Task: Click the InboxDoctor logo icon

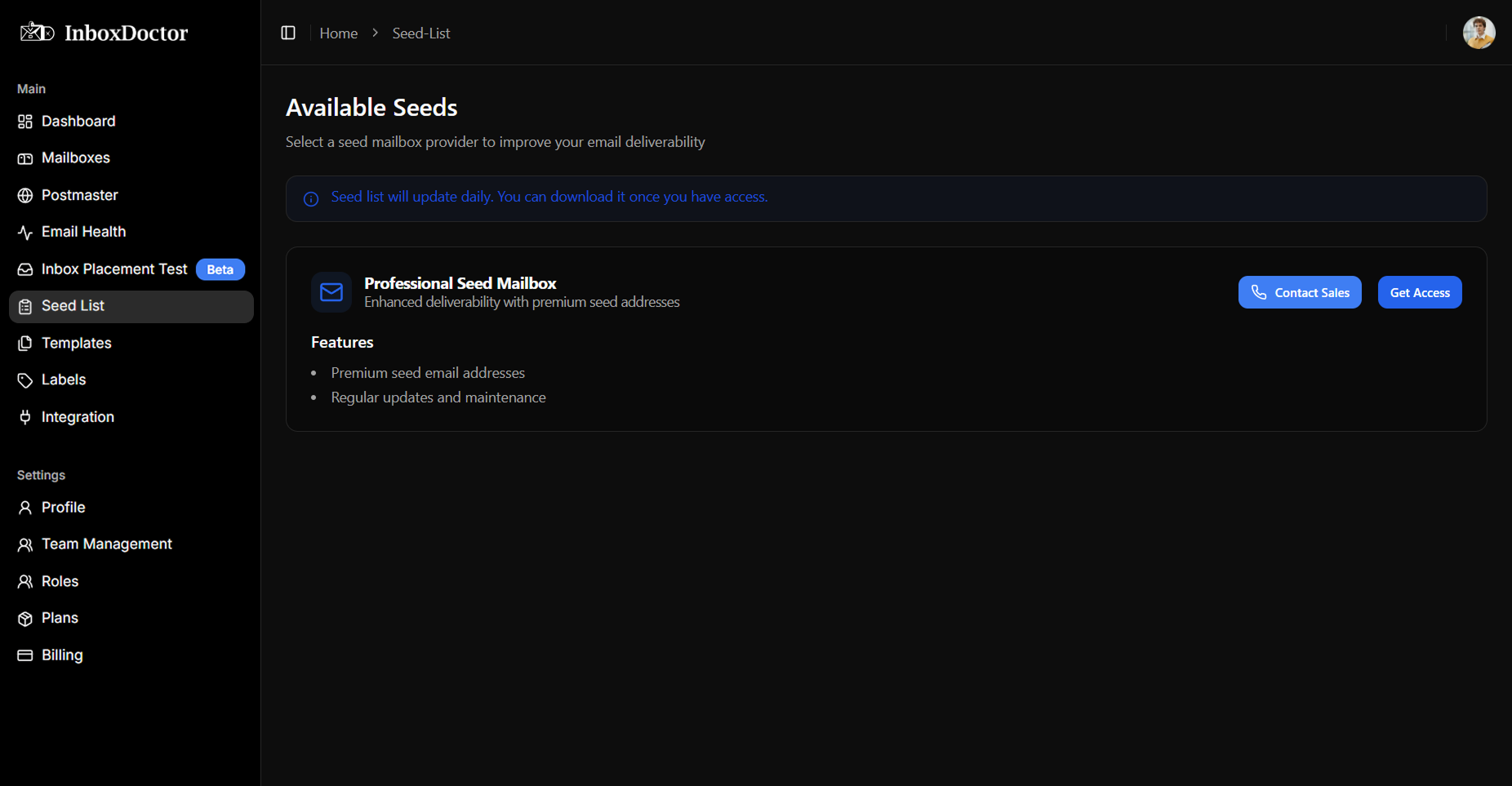Action: click(37, 33)
